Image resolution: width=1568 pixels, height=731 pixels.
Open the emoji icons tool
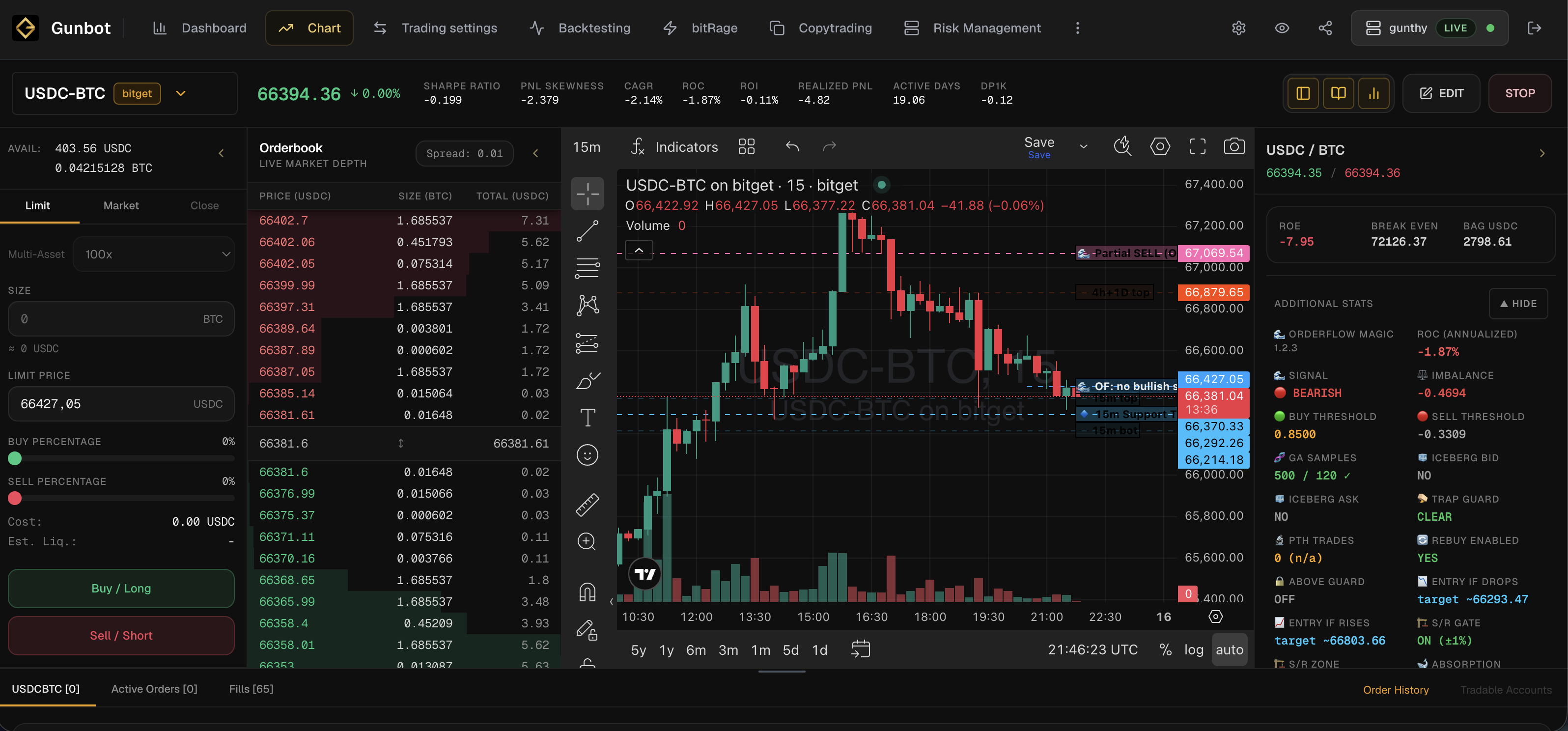[588, 455]
